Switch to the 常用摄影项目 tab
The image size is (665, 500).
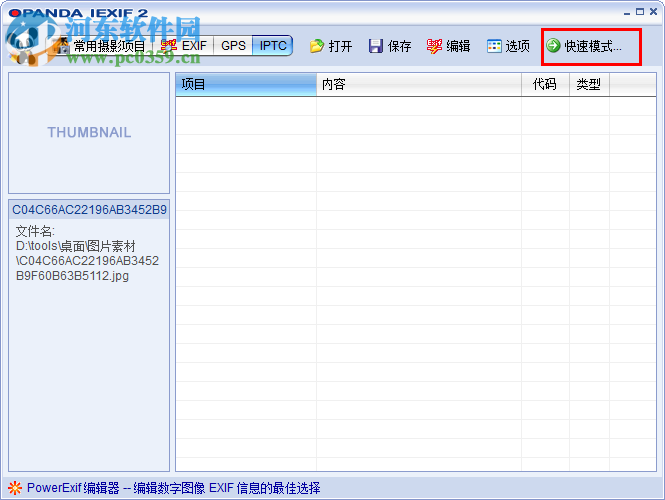100,46
